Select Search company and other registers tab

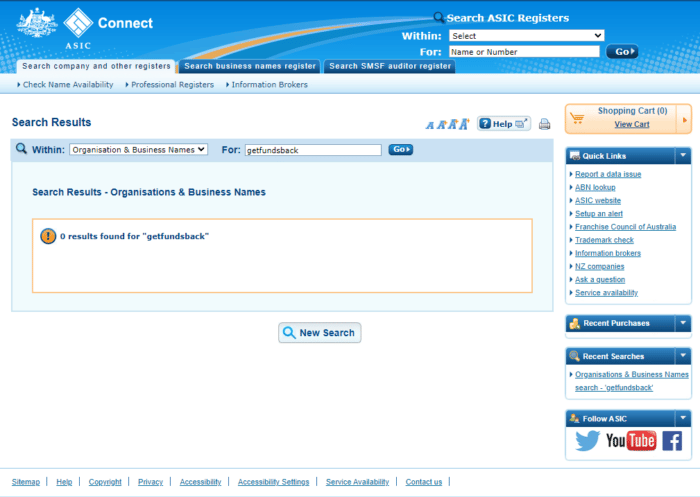tap(96, 66)
